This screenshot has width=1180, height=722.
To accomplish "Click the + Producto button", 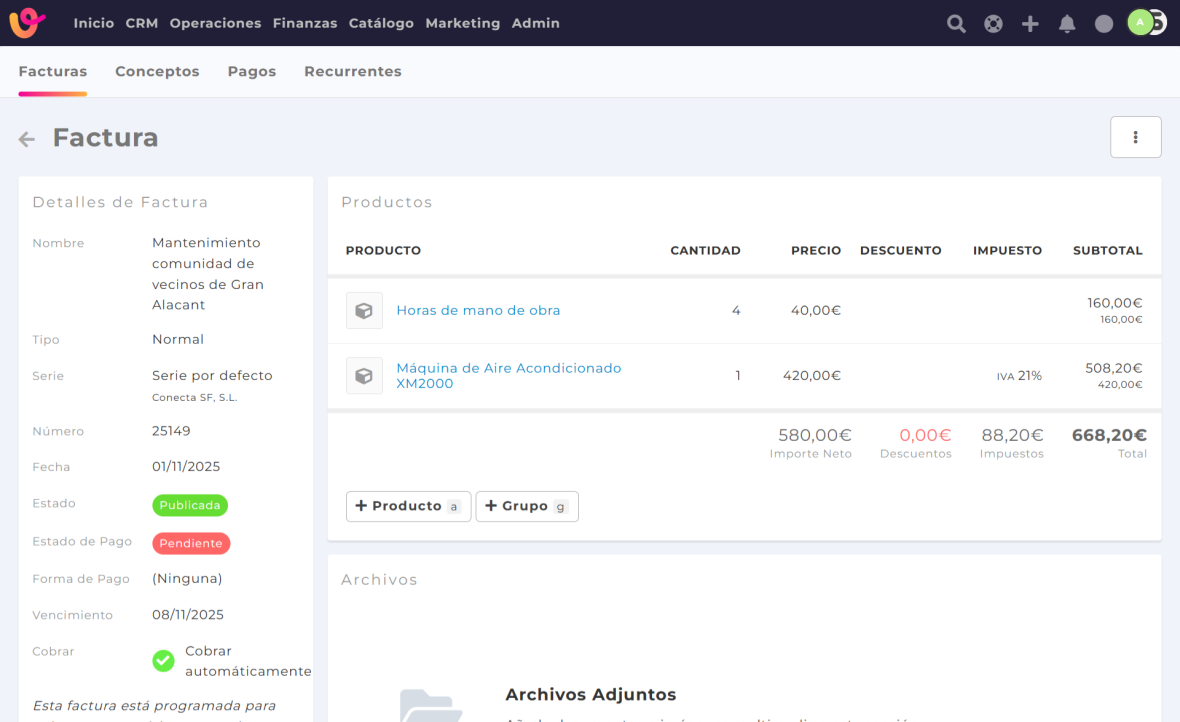I will point(408,506).
